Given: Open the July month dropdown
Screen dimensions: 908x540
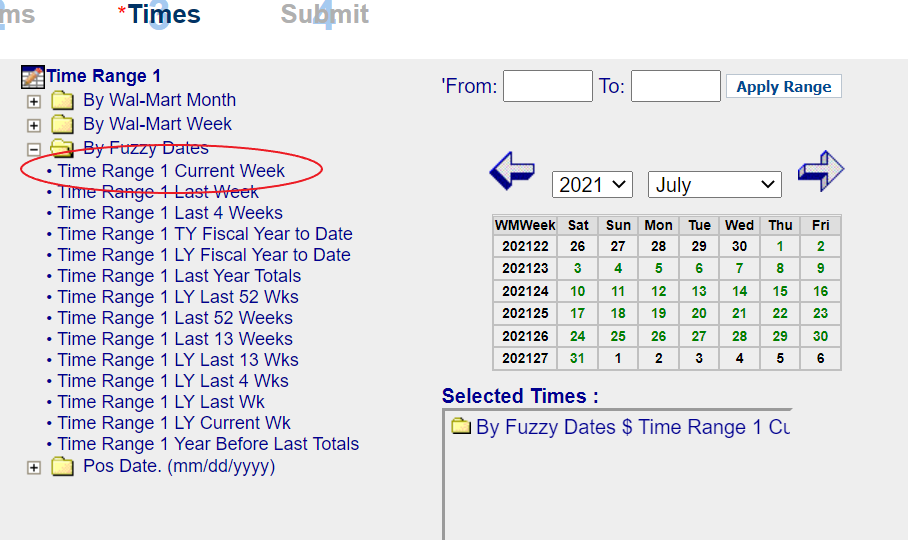Looking at the screenshot, I should click(x=715, y=185).
